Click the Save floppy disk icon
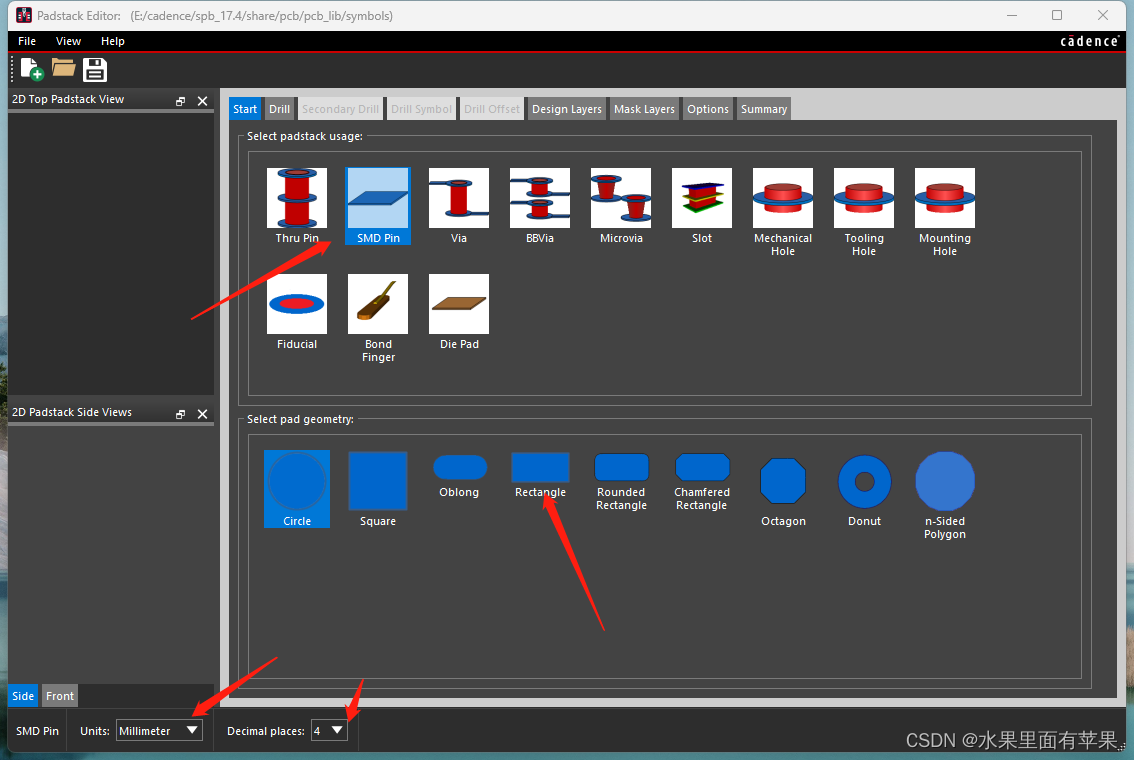 coord(95,69)
